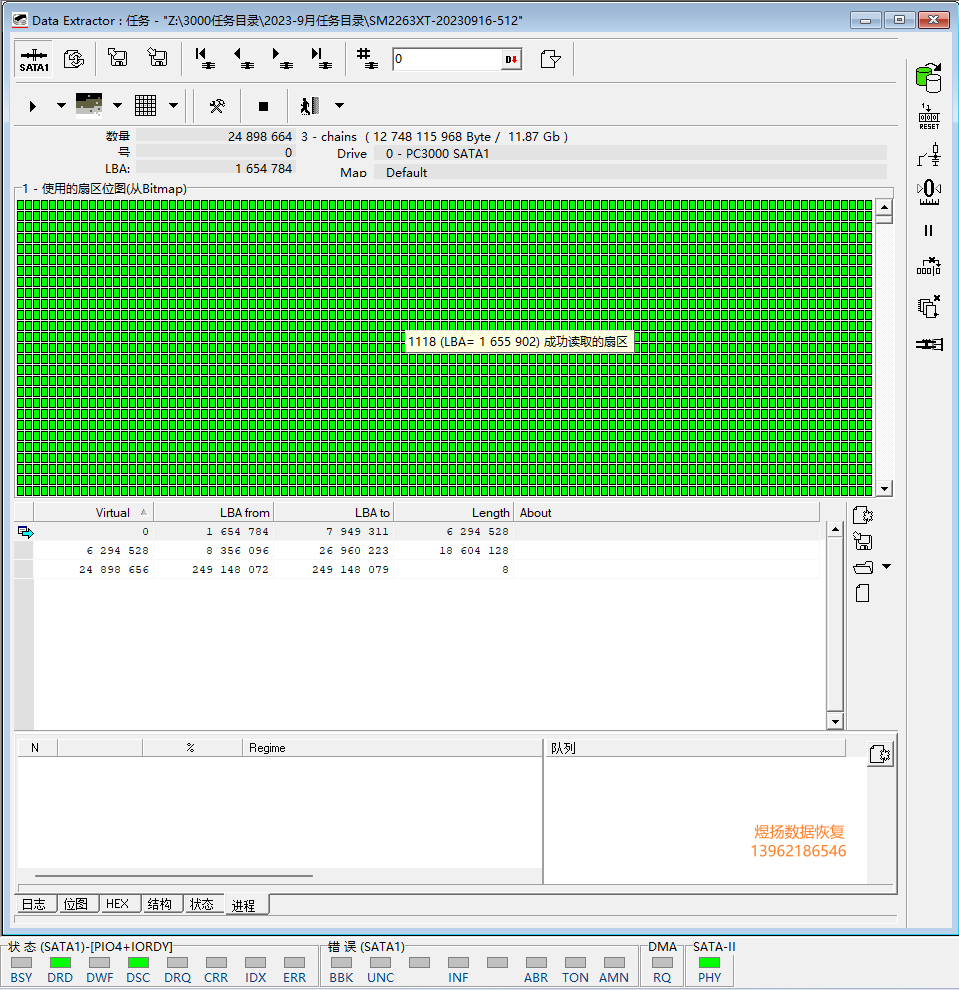959x990 pixels.
Task: Click the LBA from column header
Action: coord(213,513)
